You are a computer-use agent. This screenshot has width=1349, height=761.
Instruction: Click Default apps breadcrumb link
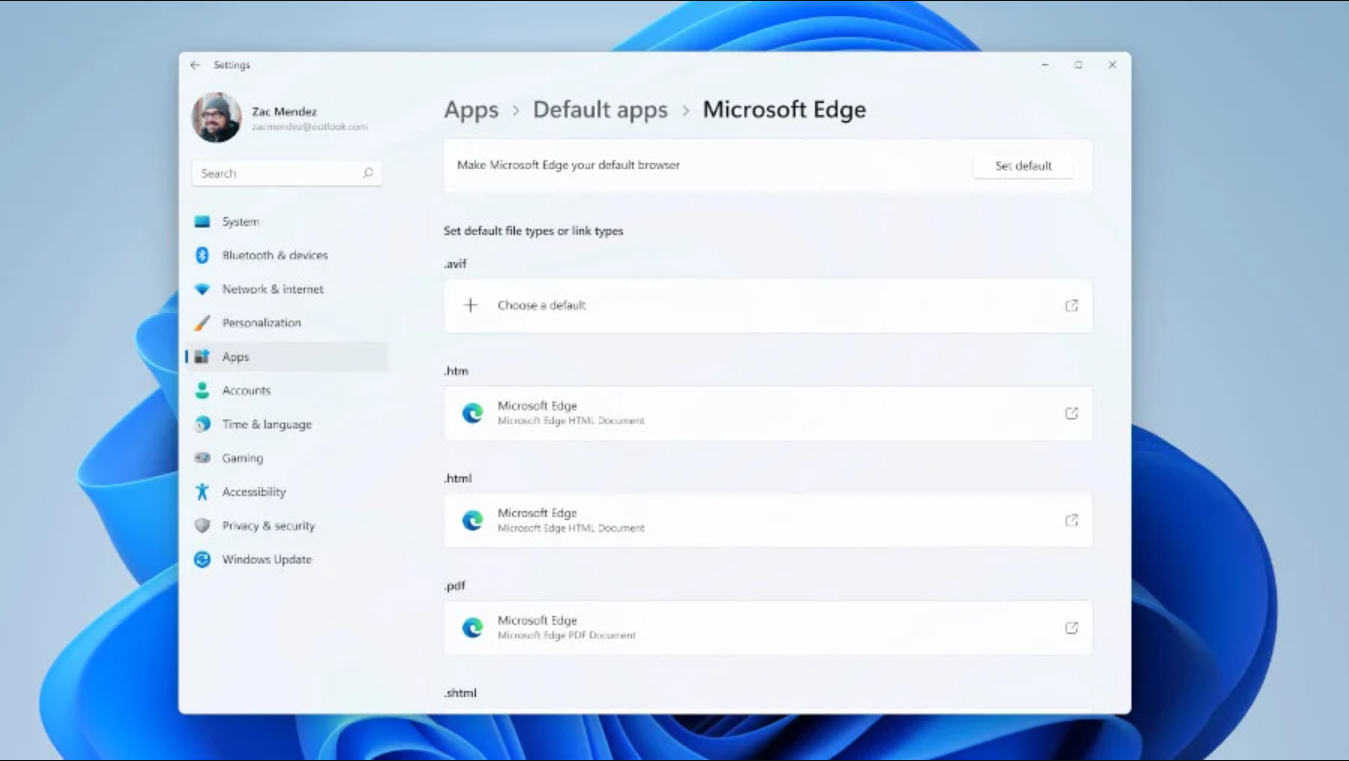pyautogui.click(x=600, y=110)
